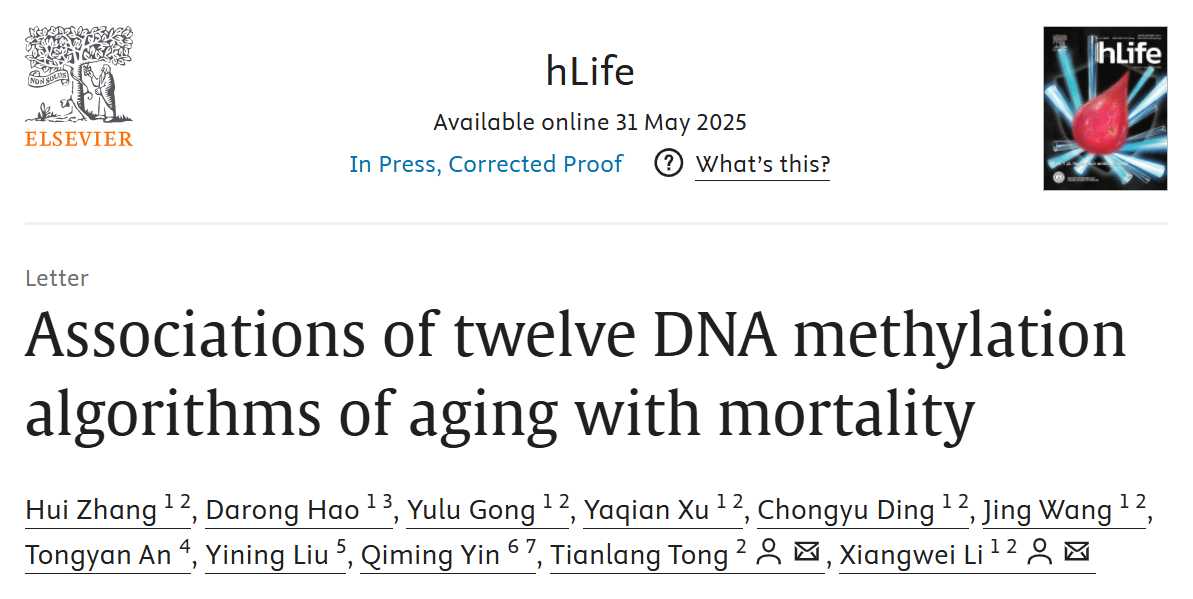Image resolution: width=1193 pixels, height=599 pixels.
Task: Click the ELSEVIER orange wordmark text
Action: click(79, 139)
